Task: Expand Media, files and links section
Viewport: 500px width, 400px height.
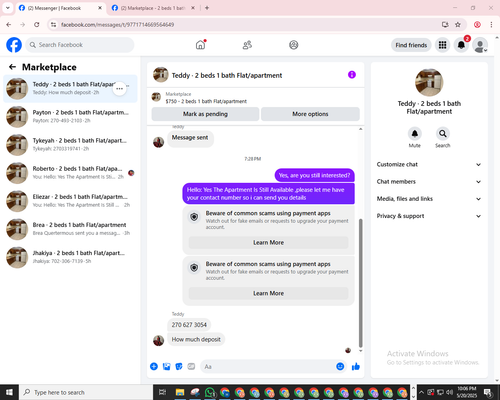Action: (429, 199)
